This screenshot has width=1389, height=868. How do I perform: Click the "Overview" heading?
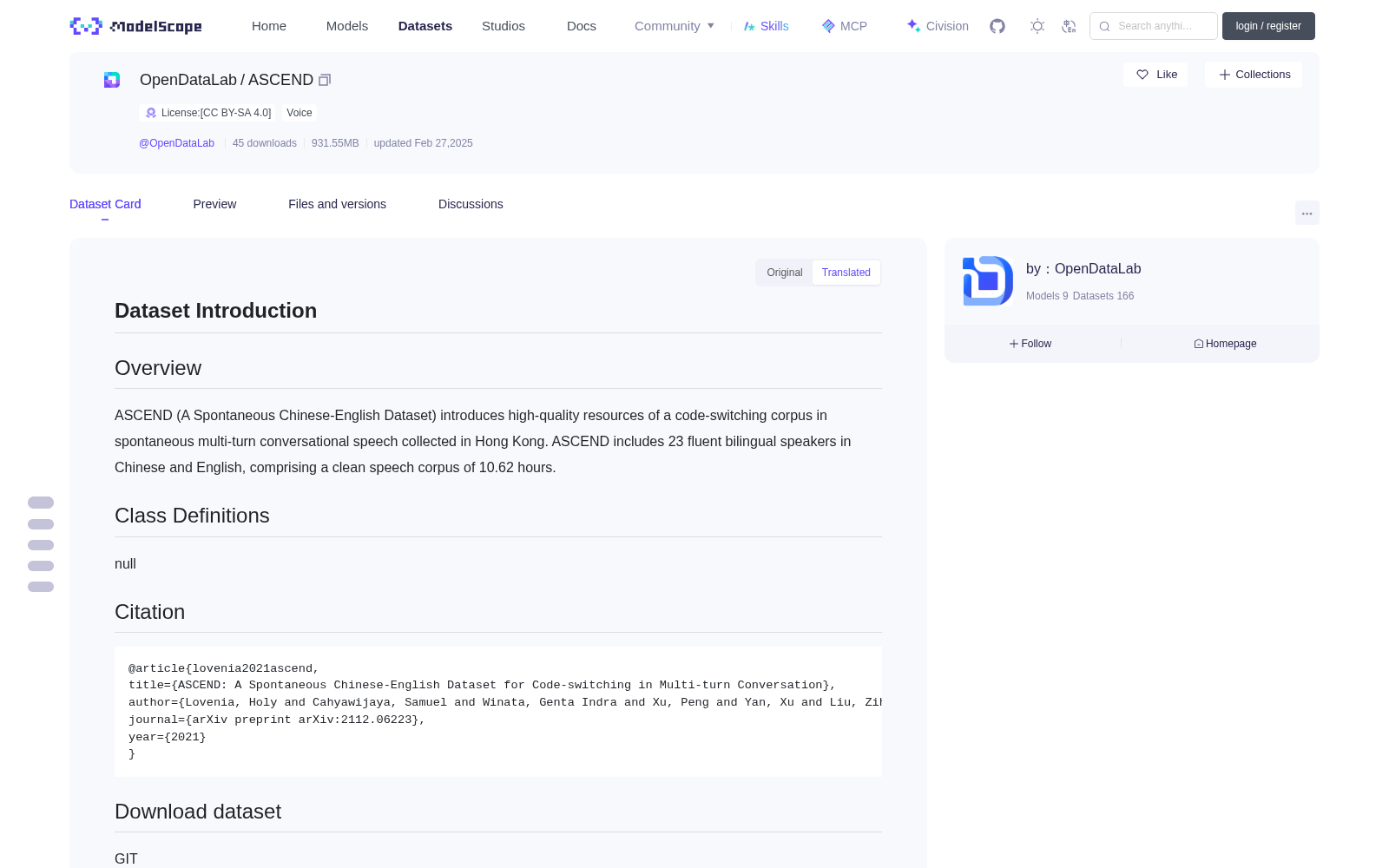coord(158,368)
